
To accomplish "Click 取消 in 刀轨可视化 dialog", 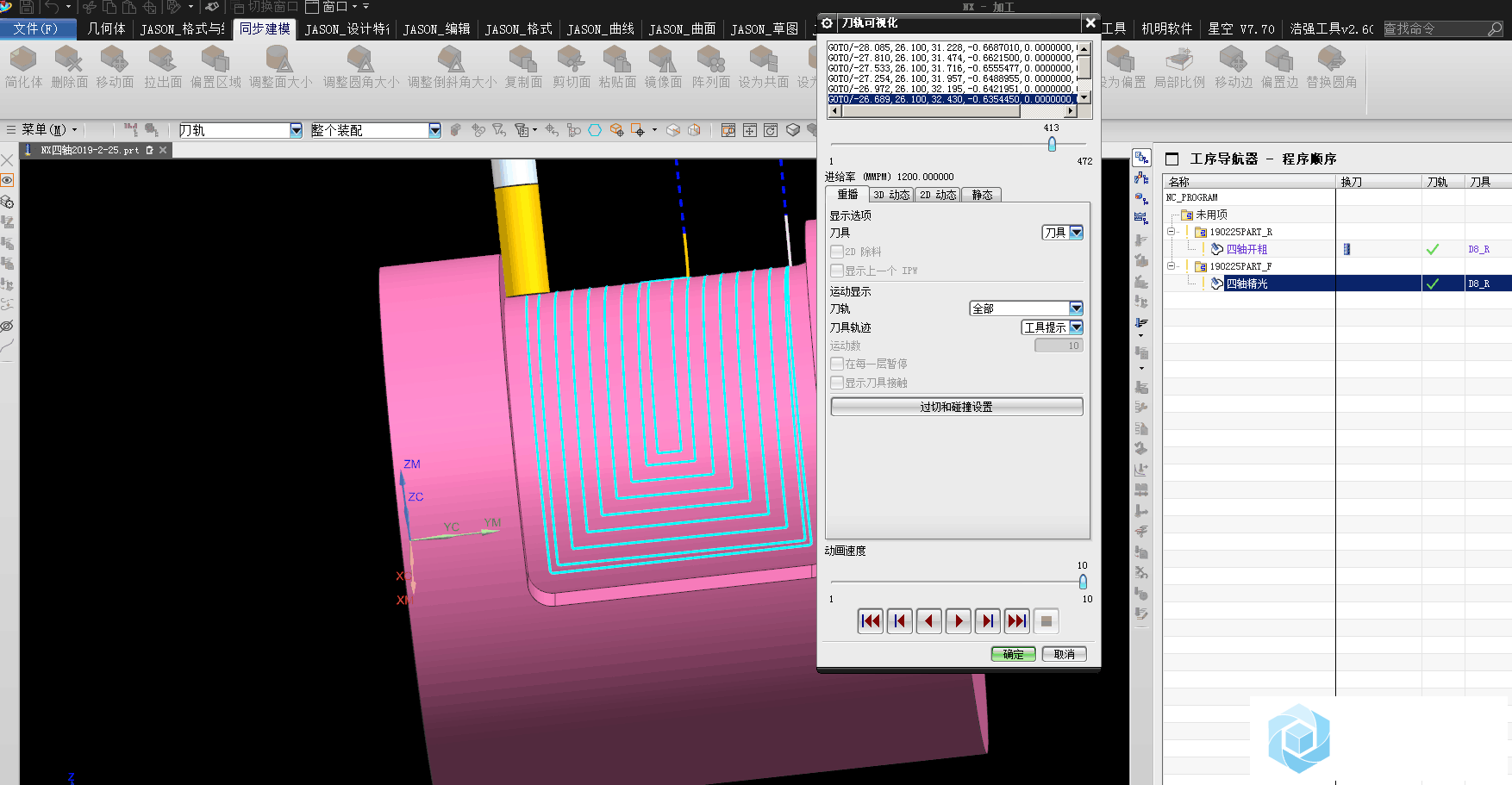I will 1065,654.
